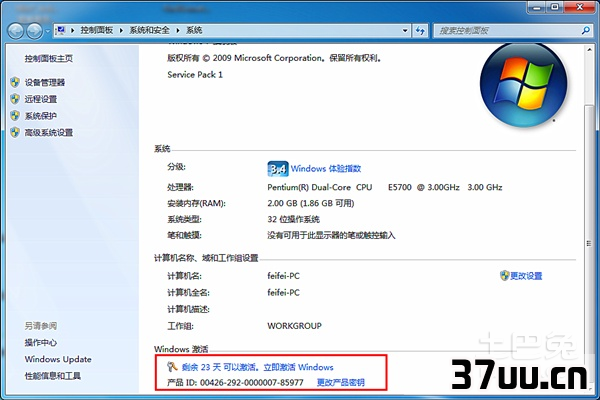Open the address bar history dropdown
600x400 pixels.
pyautogui.click(x=405, y=31)
